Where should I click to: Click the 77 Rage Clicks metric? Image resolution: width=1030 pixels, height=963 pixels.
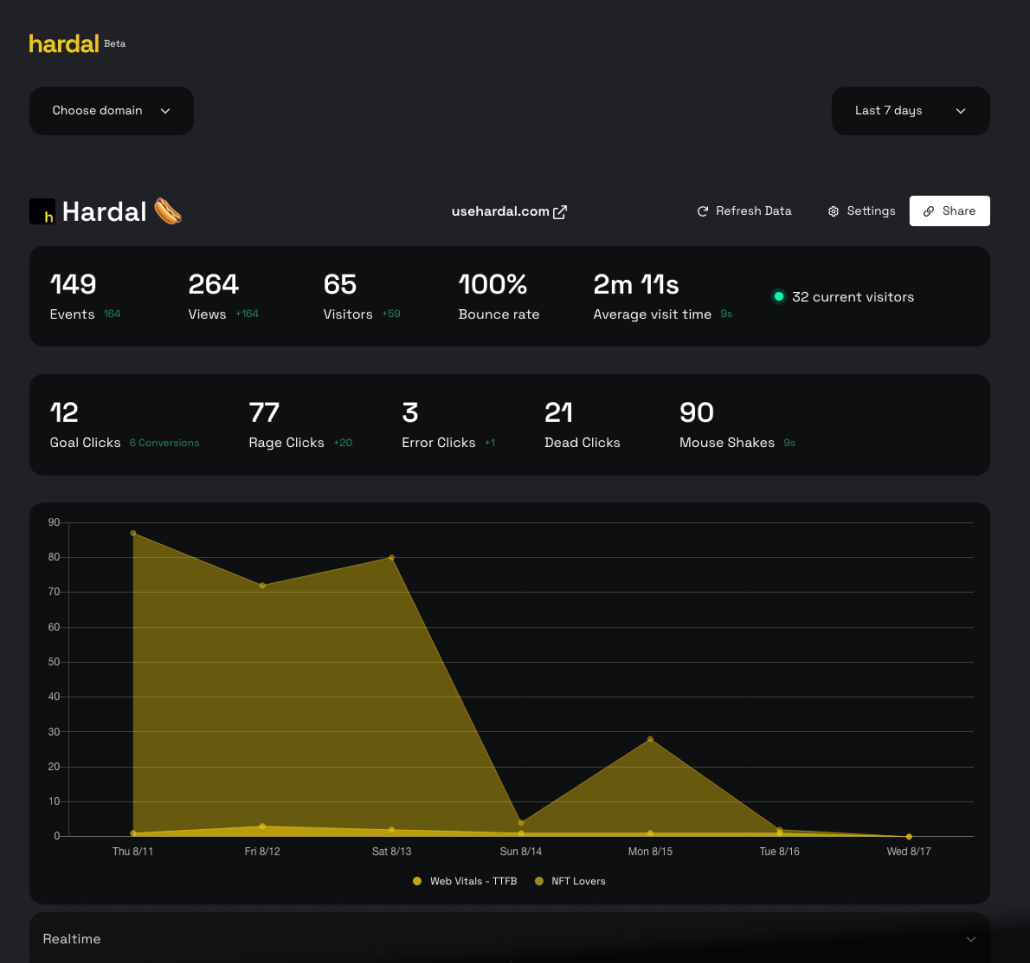tap(300, 425)
